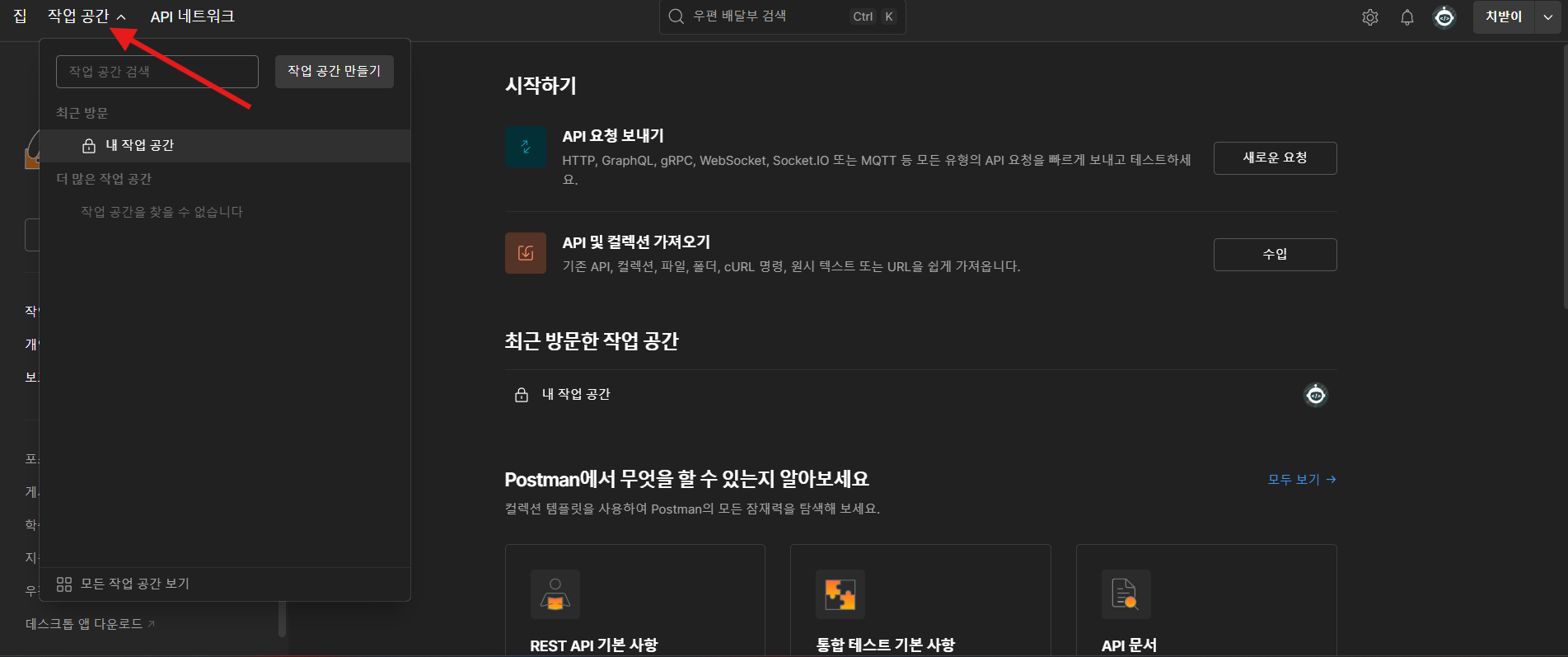Collapse the 작업 공간 dropdown menu
The width and height of the screenshot is (1568, 657).
tap(87, 16)
